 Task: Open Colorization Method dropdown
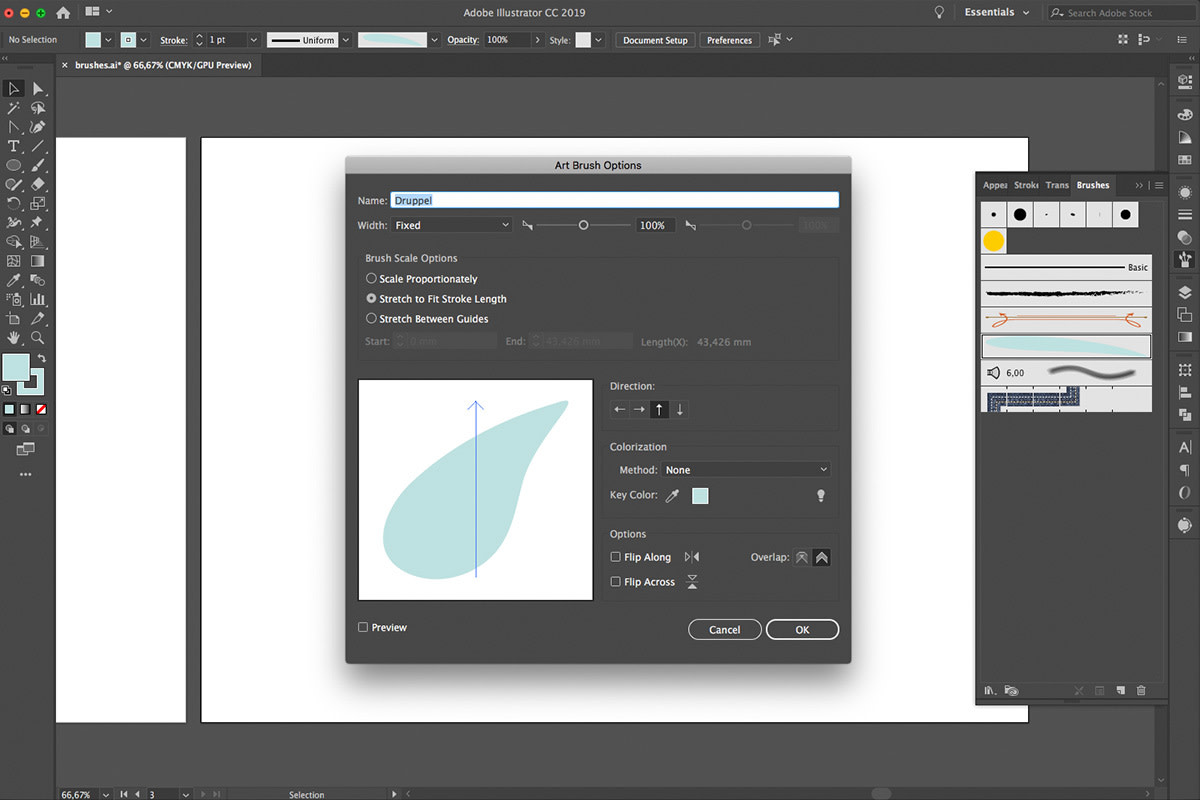point(747,470)
